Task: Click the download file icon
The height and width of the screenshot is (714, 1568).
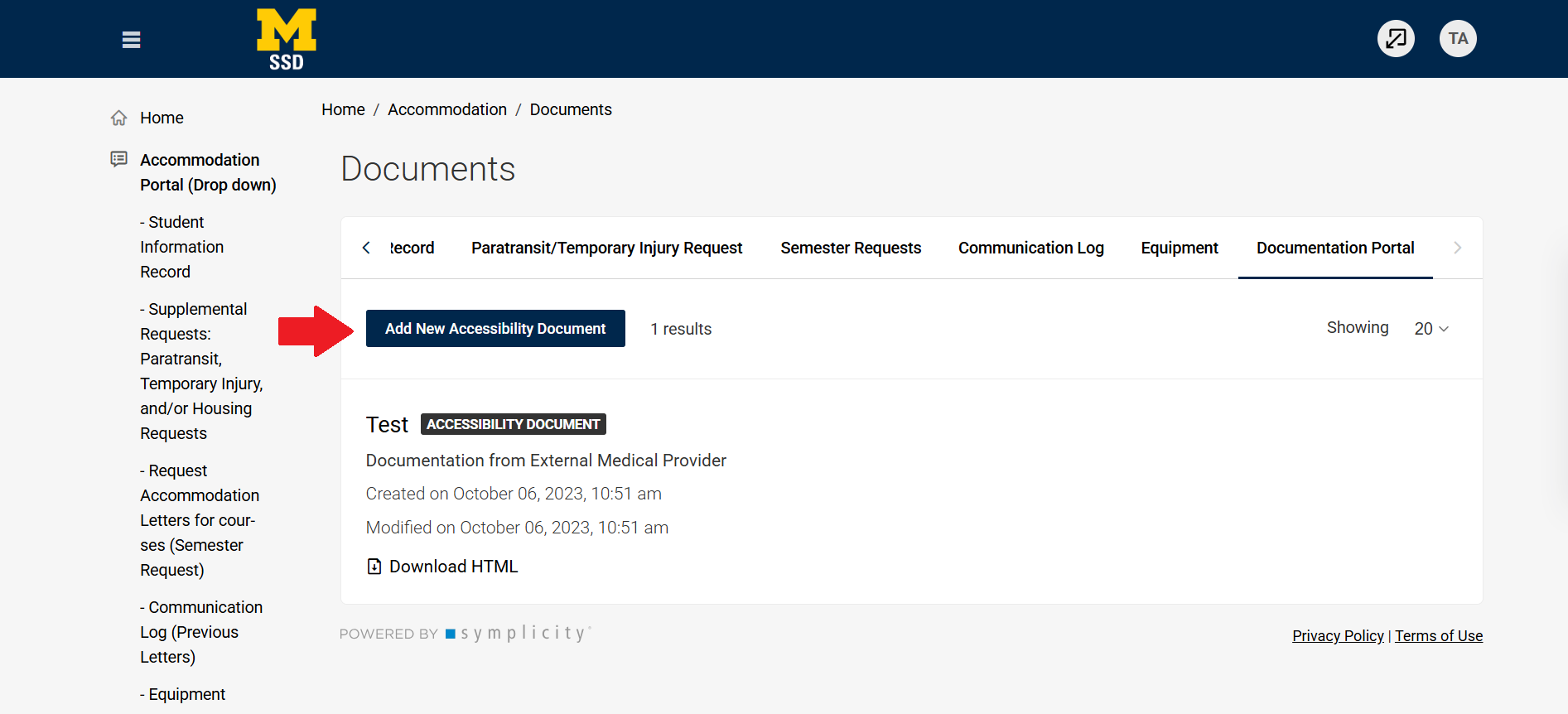Action: 374,567
